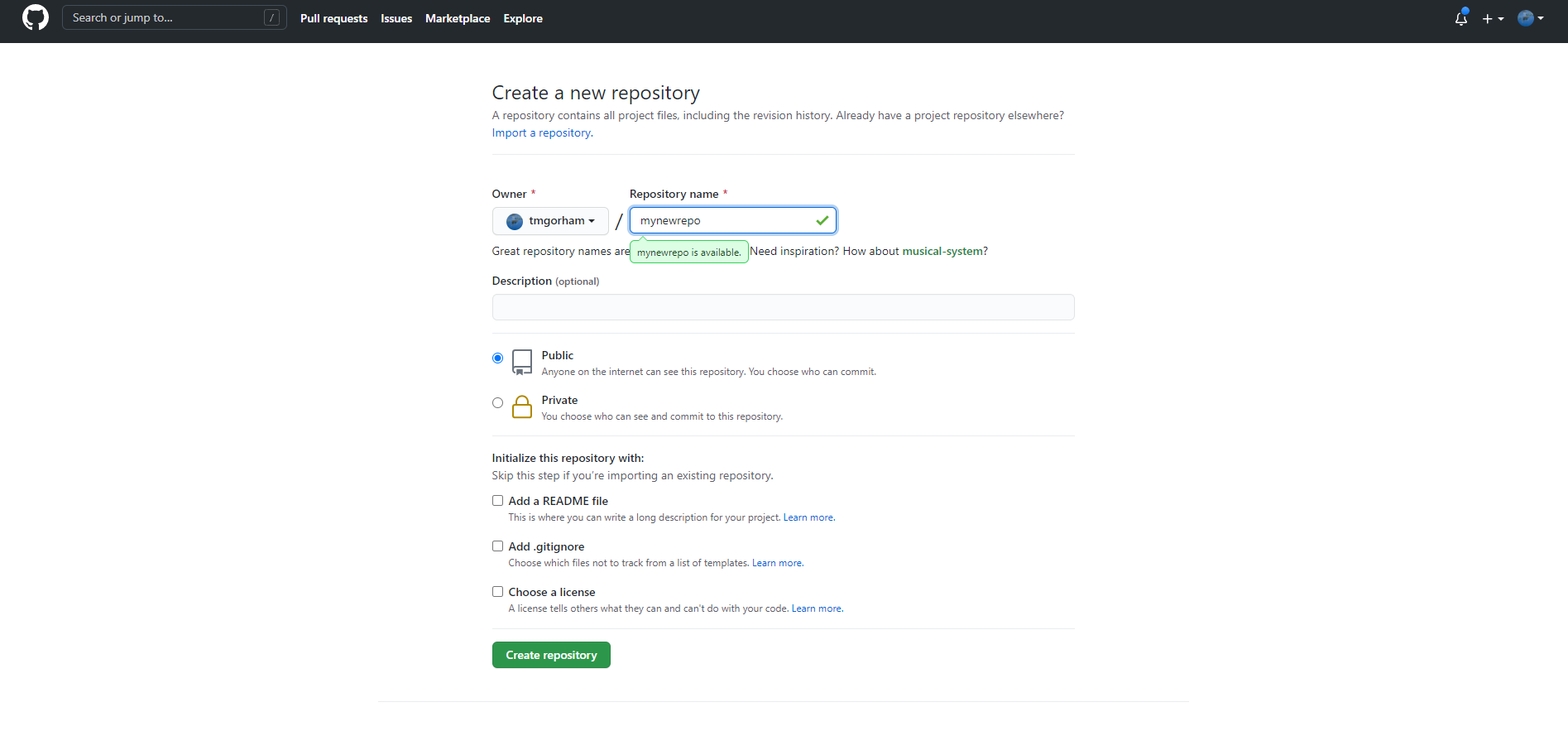Click the Private lock icon
Screen dimensions: 1568x731
522,406
